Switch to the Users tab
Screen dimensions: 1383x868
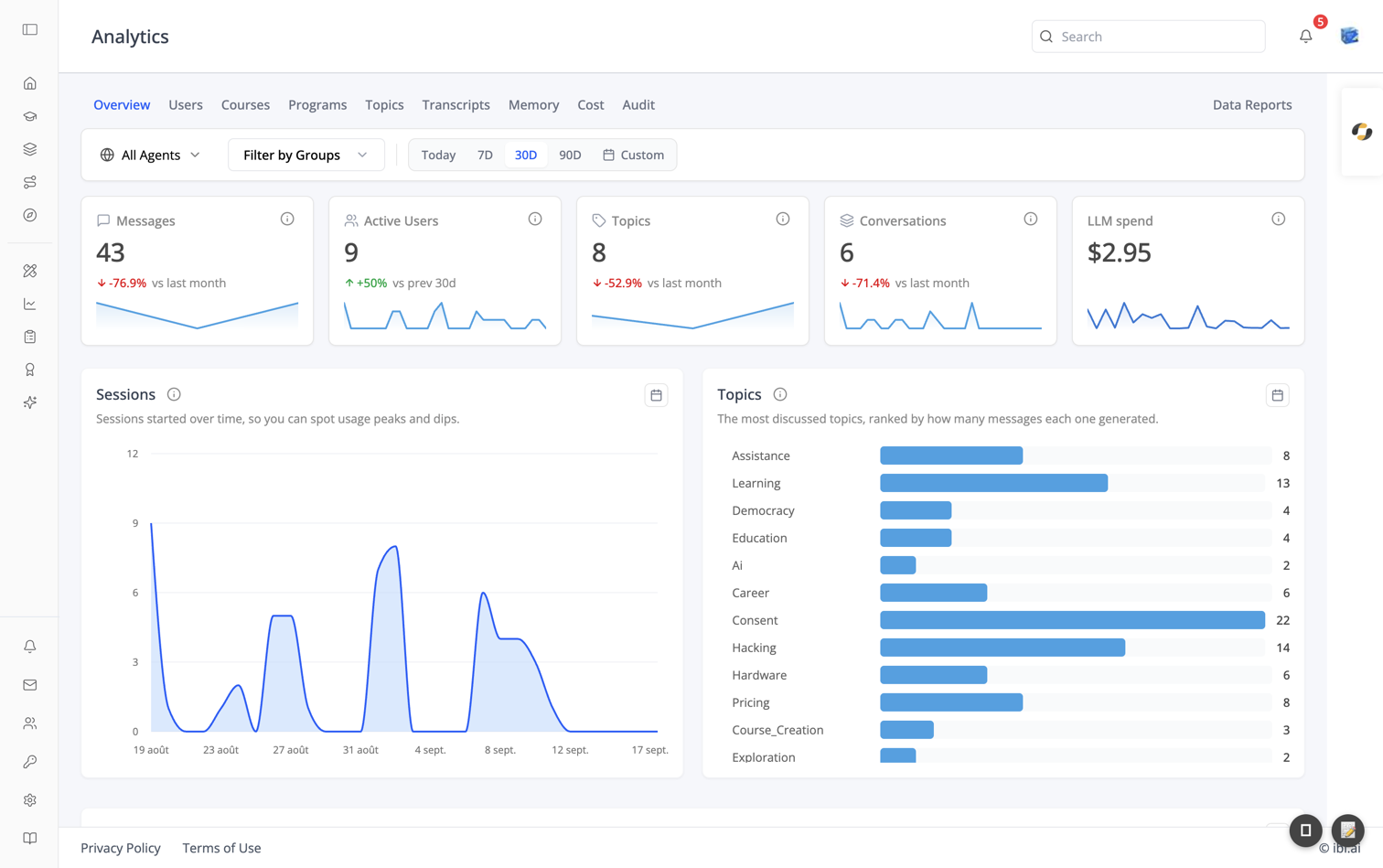186,104
